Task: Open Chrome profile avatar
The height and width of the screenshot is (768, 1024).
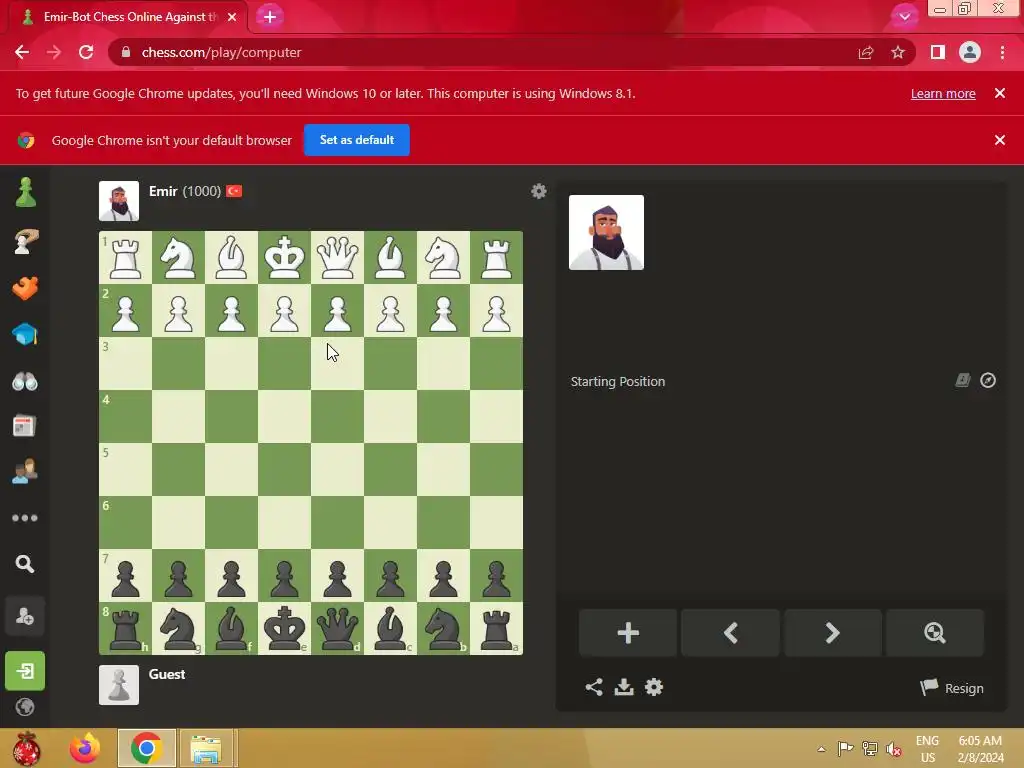Action: coord(970,52)
